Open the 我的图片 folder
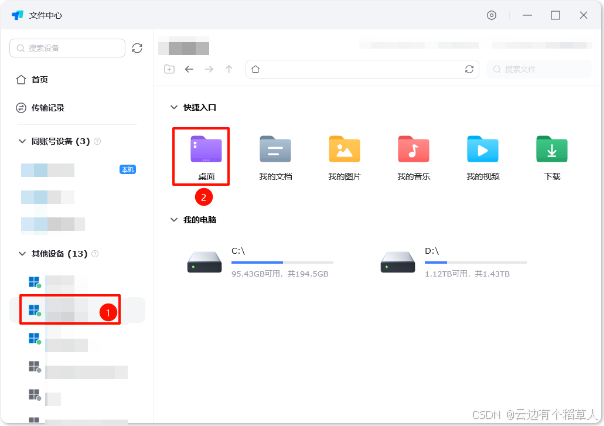 coord(344,157)
